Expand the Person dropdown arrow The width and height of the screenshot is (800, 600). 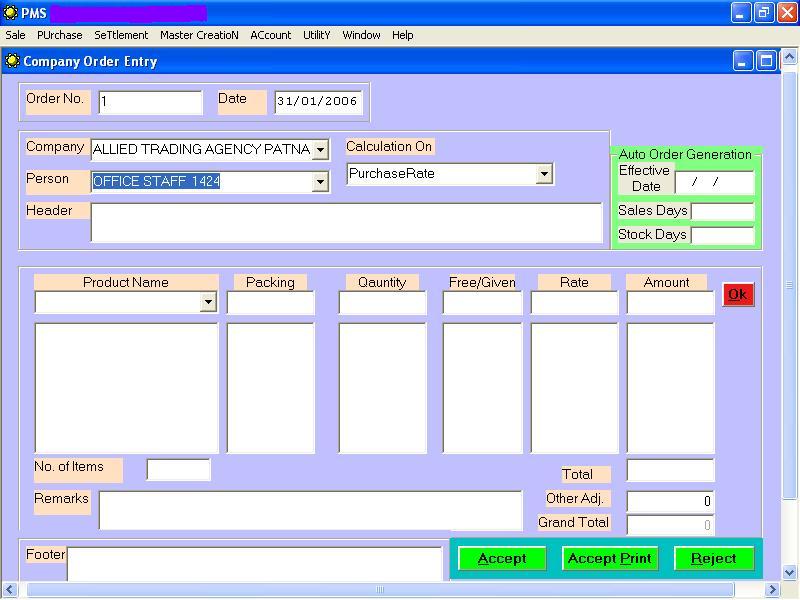click(x=320, y=182)
